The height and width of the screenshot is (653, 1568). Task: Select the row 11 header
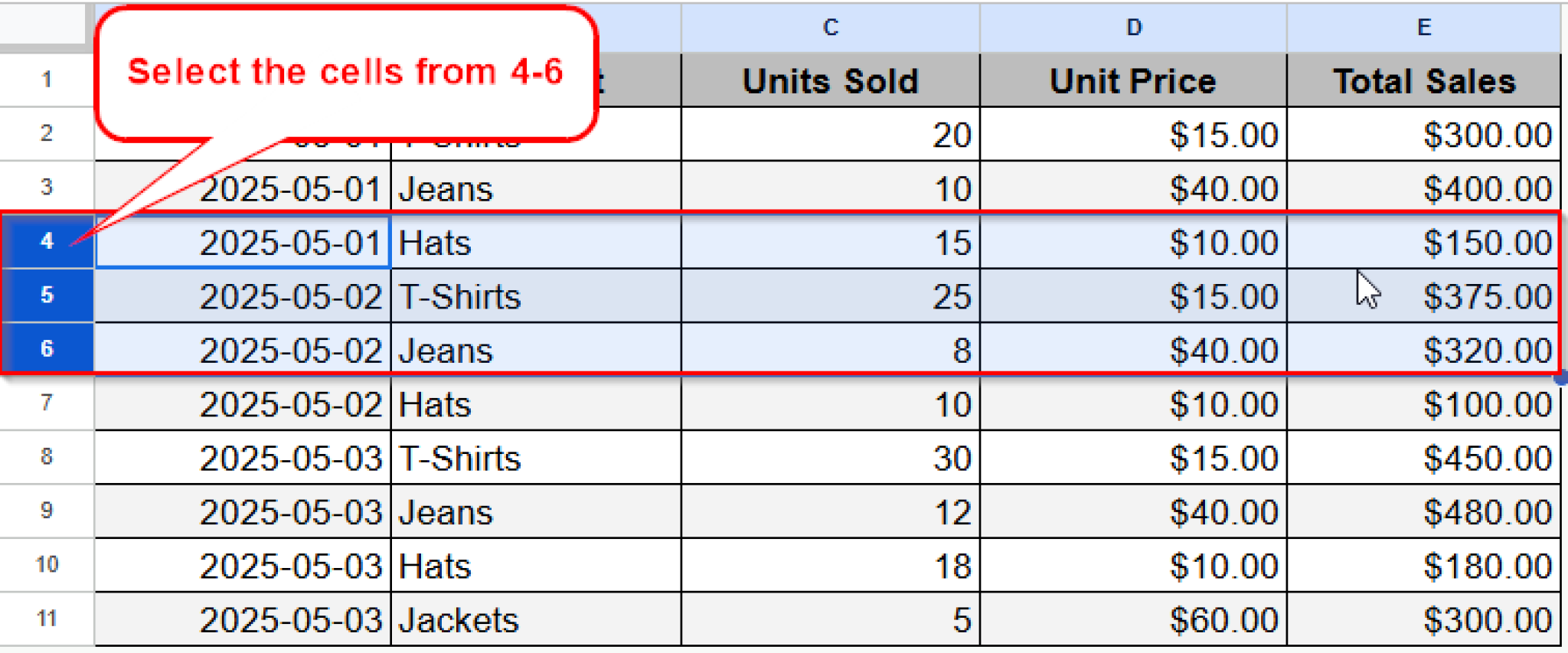(x=47, y=619)
